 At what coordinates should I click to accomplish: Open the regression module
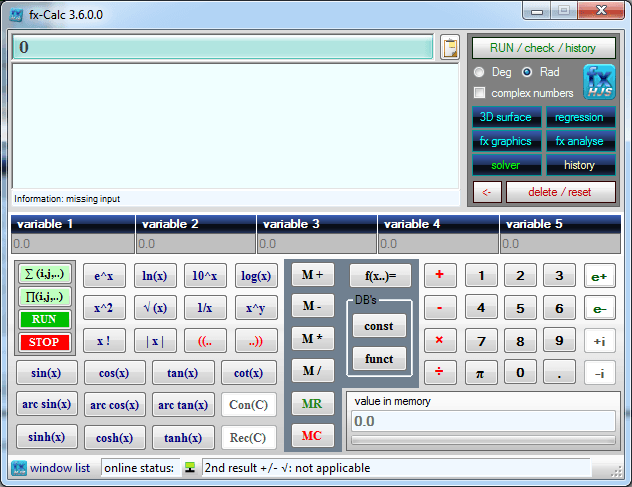pyautogui.click(x=580, y=117)
